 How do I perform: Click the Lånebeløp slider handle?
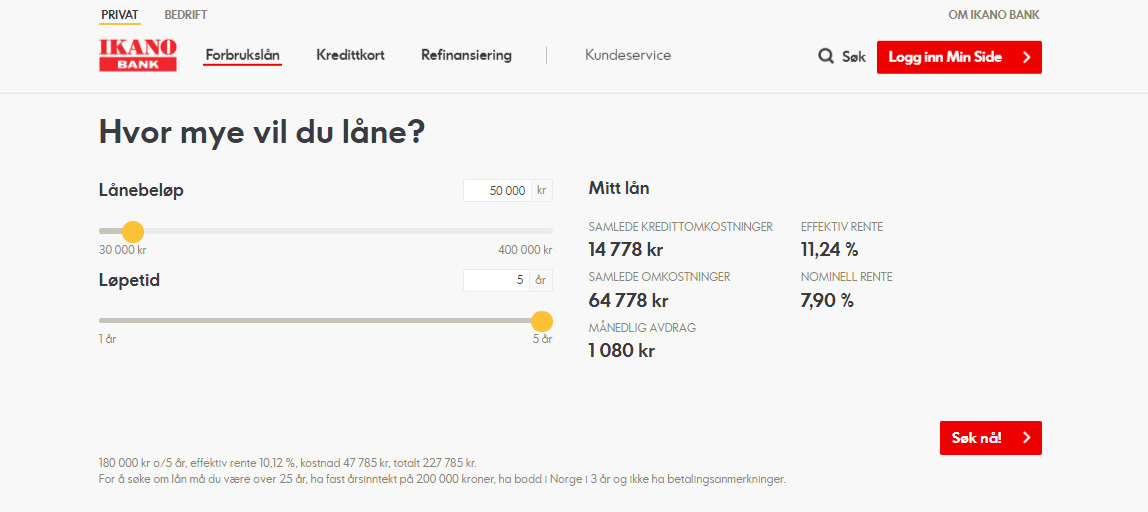(133, 231)
